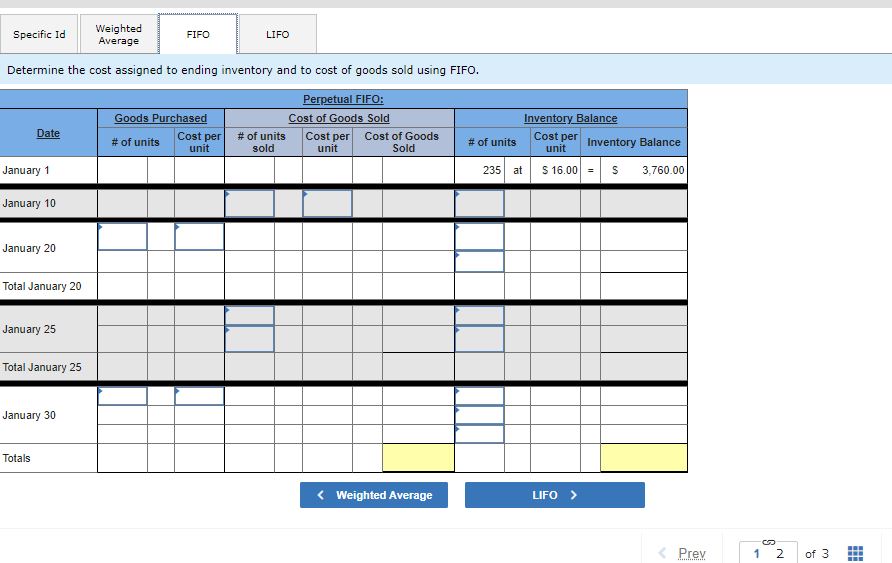Image resolution: width=892 pixels, height=563 pixels.
Task: Click the Totals inventory balance yellow cell
Action: coord(643,458)
